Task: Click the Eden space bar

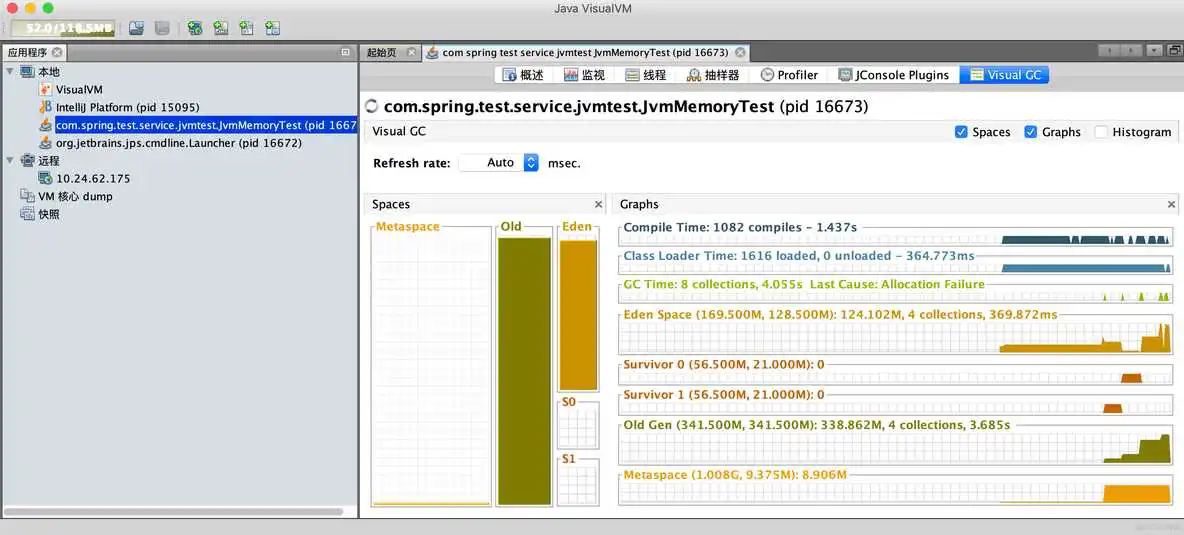Action: pyautogui.click(x=578, y=313)
